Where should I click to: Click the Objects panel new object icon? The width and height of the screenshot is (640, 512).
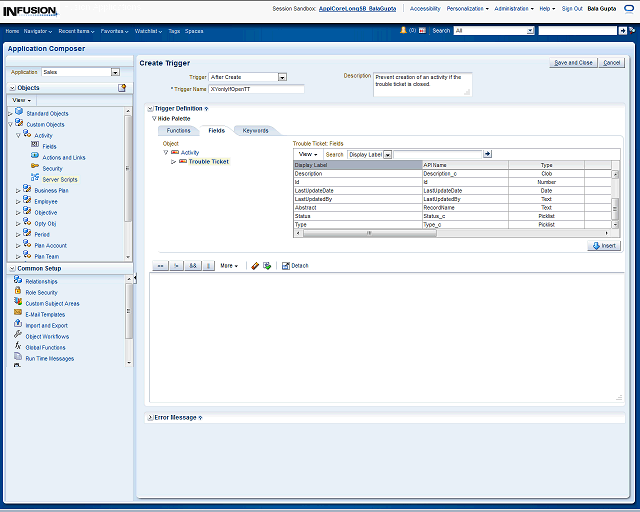pos(122,88)
